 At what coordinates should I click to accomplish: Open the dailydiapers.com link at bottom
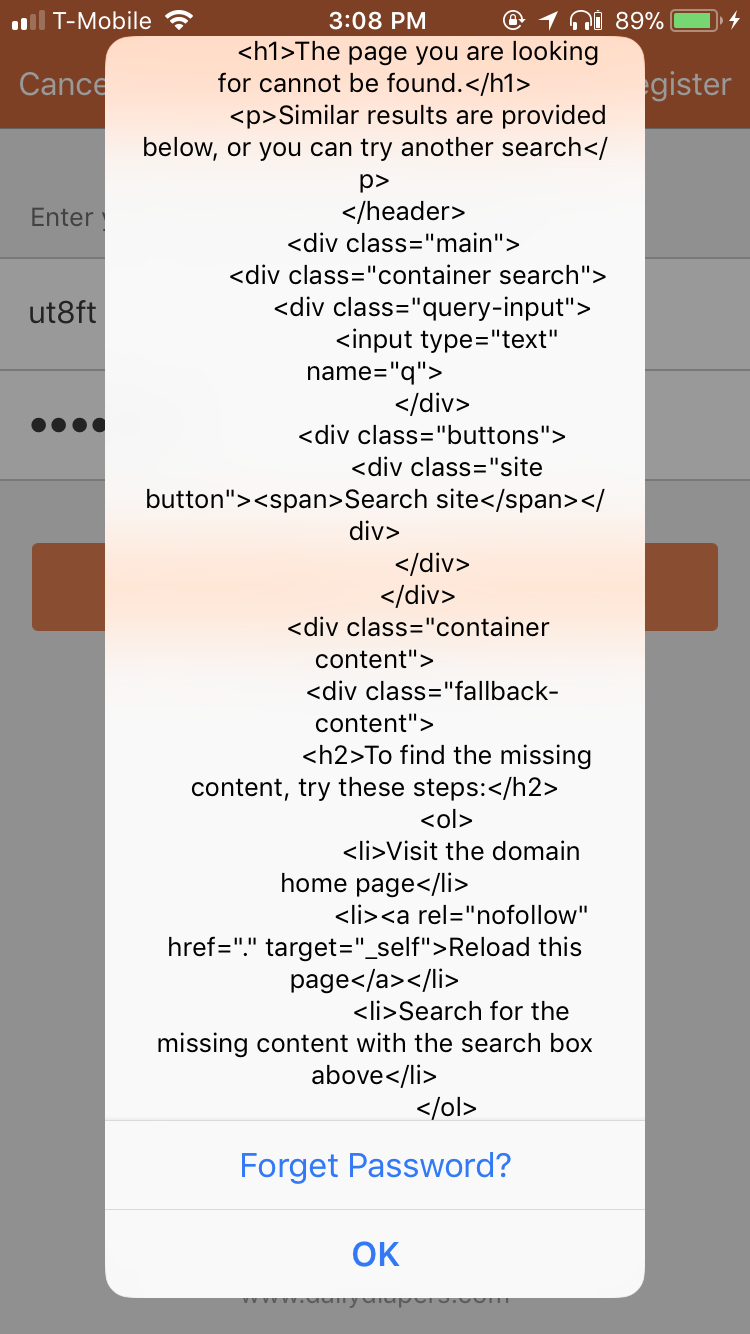coord(375,1301)
